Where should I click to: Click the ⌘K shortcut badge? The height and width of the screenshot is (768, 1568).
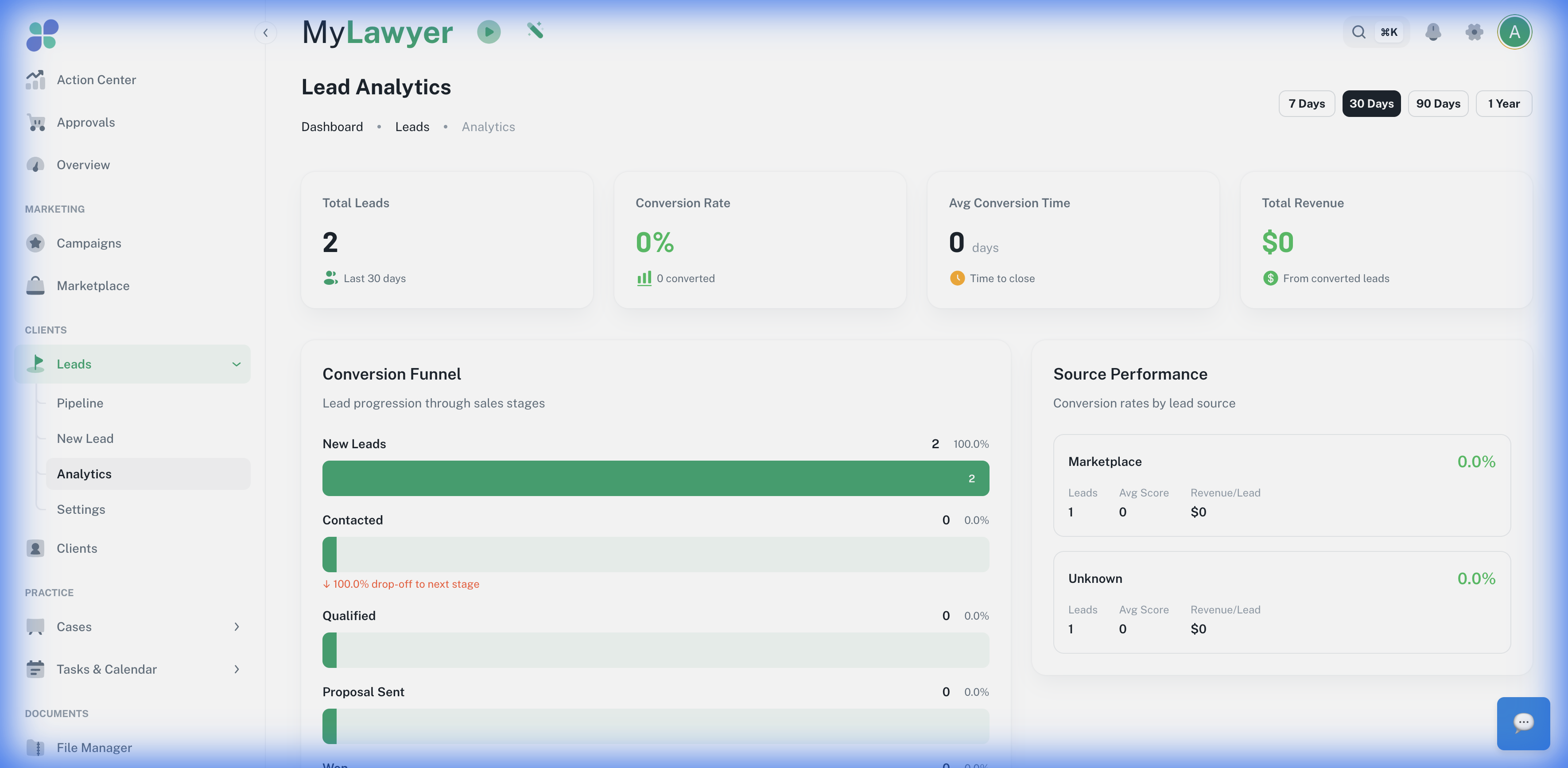(x=1389, y=32)
